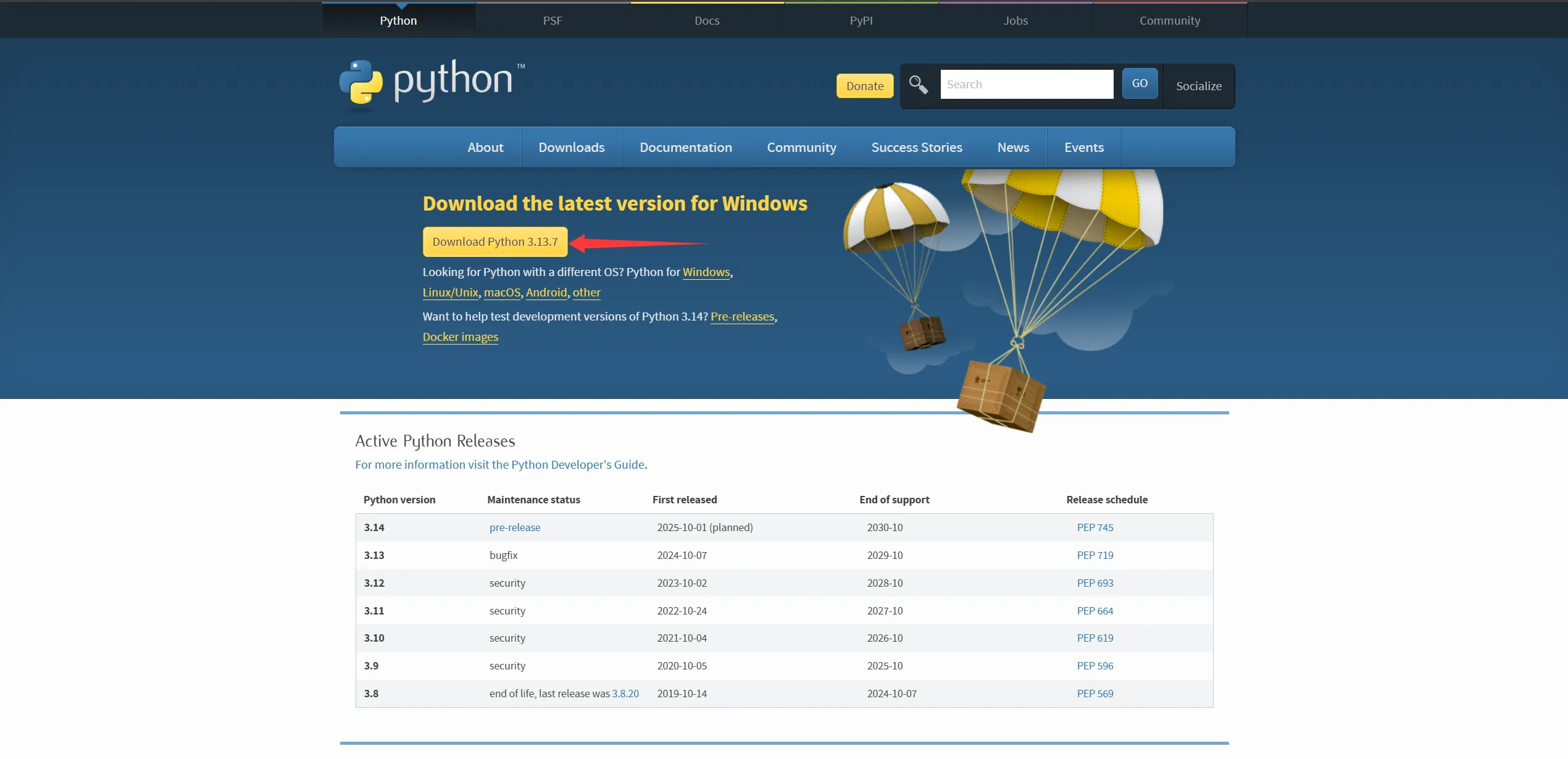Open Success Stories navigation menu
Screen dimensions: 1568x759
pyautogui.click(x=917, y=147)
